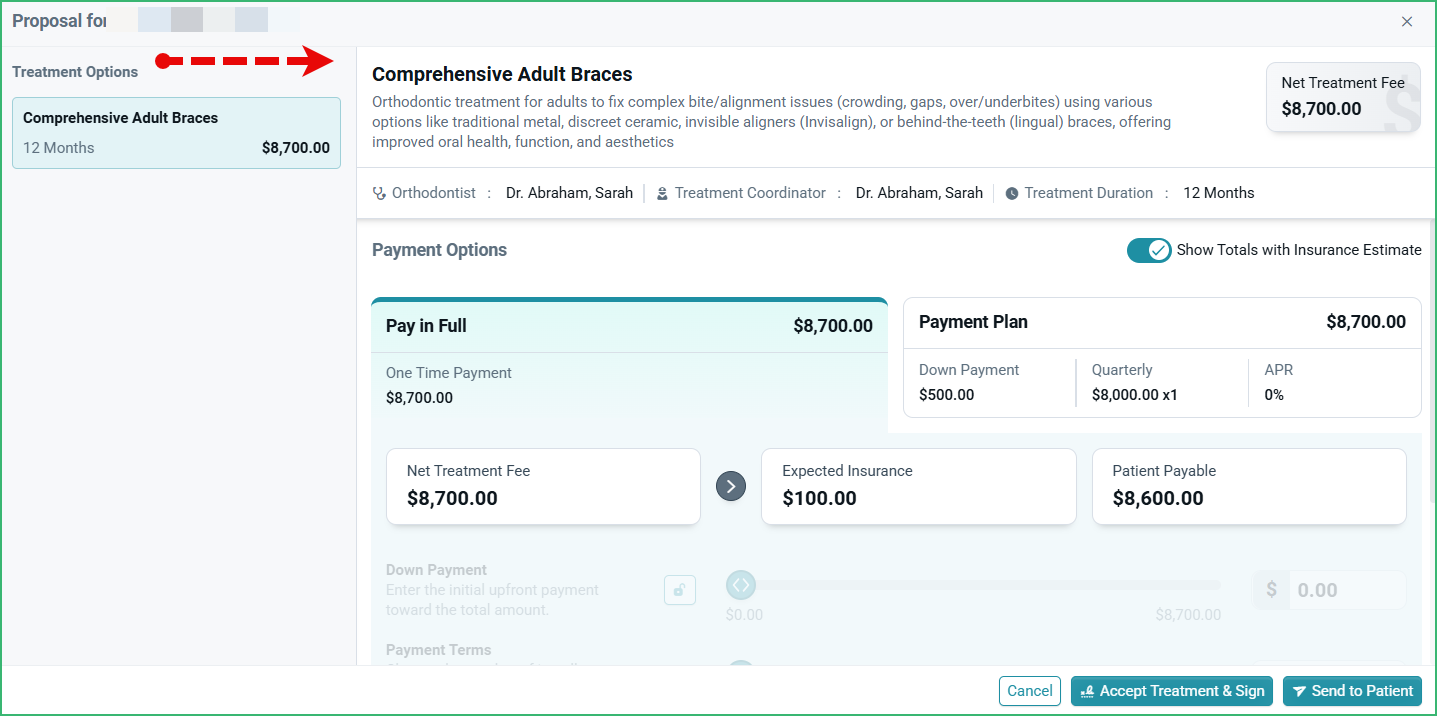Click Accept Treatment & Sign
Image resolution: width=1437 pixels, height=716 pixels.
(1172, 691)
